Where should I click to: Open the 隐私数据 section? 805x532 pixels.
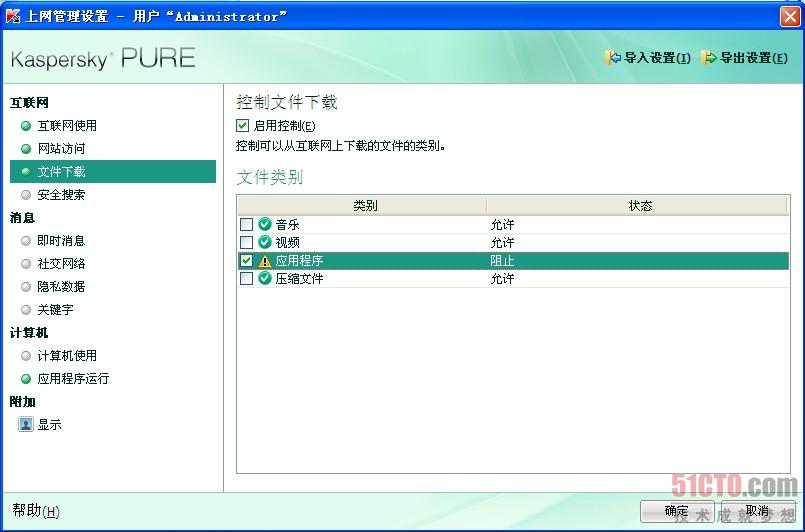click(x=61, y=287)
